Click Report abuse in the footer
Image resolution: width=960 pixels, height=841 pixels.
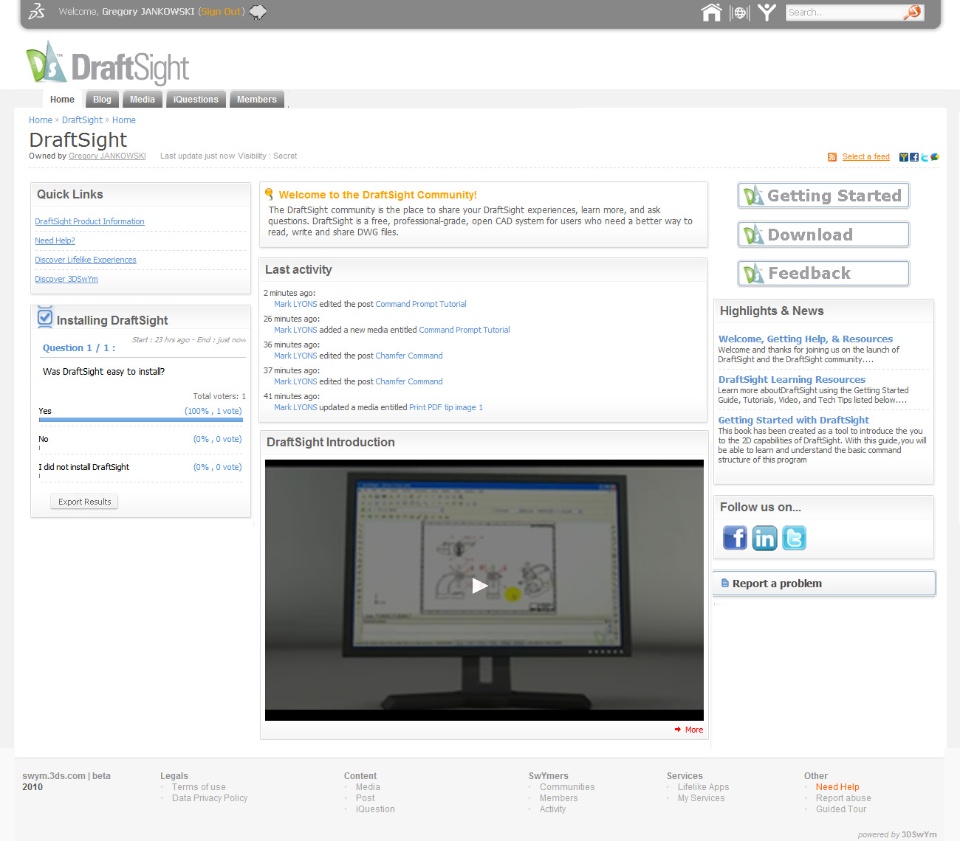click(843, 798)
